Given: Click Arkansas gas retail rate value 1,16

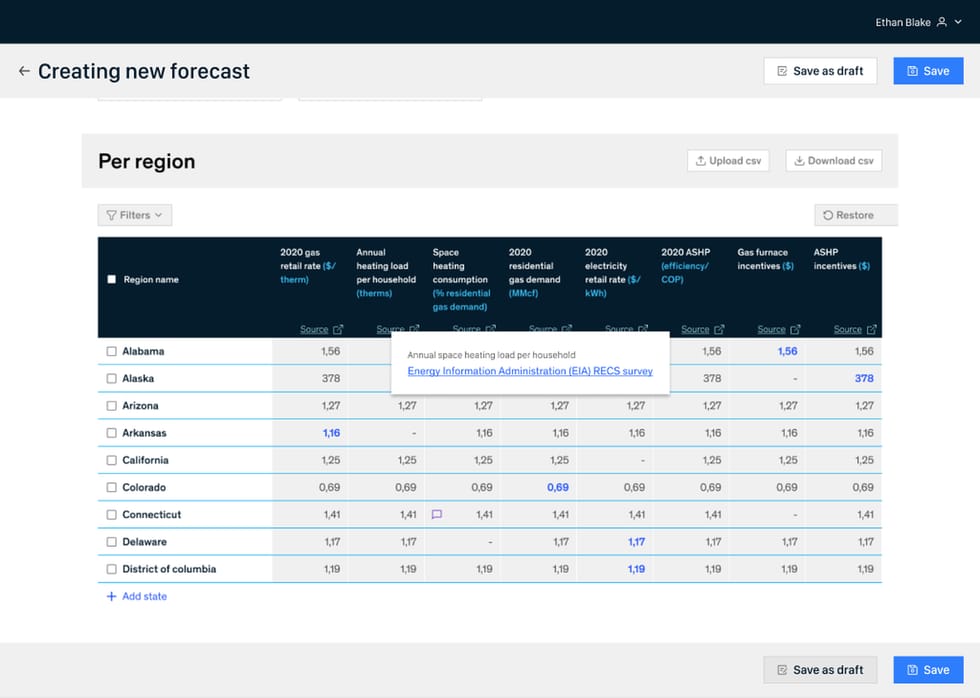Looking at the screenshot, I should pyautogui.click(x=331, y=432).
